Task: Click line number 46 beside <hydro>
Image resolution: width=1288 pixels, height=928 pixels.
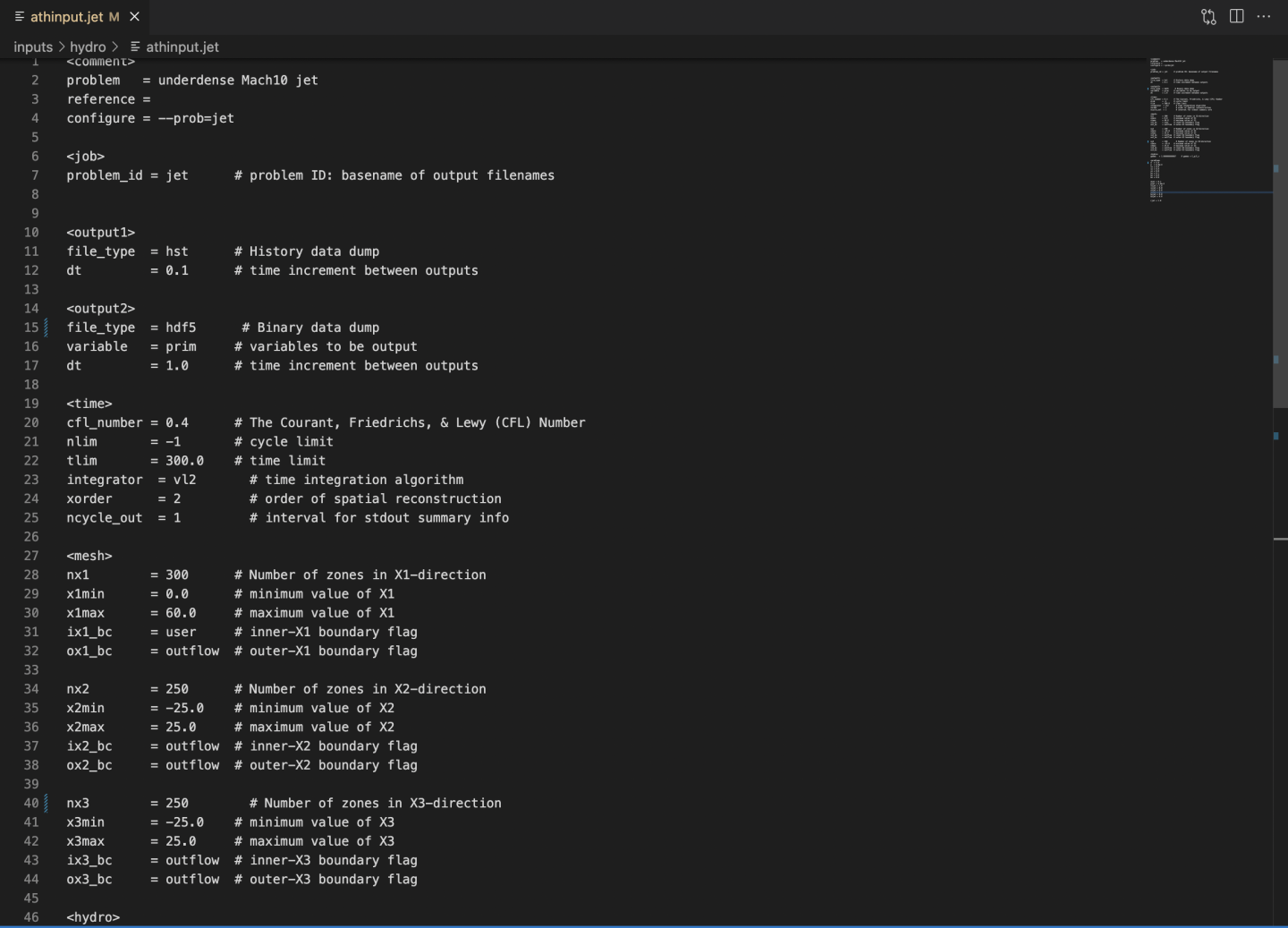Action: [31, 917]
